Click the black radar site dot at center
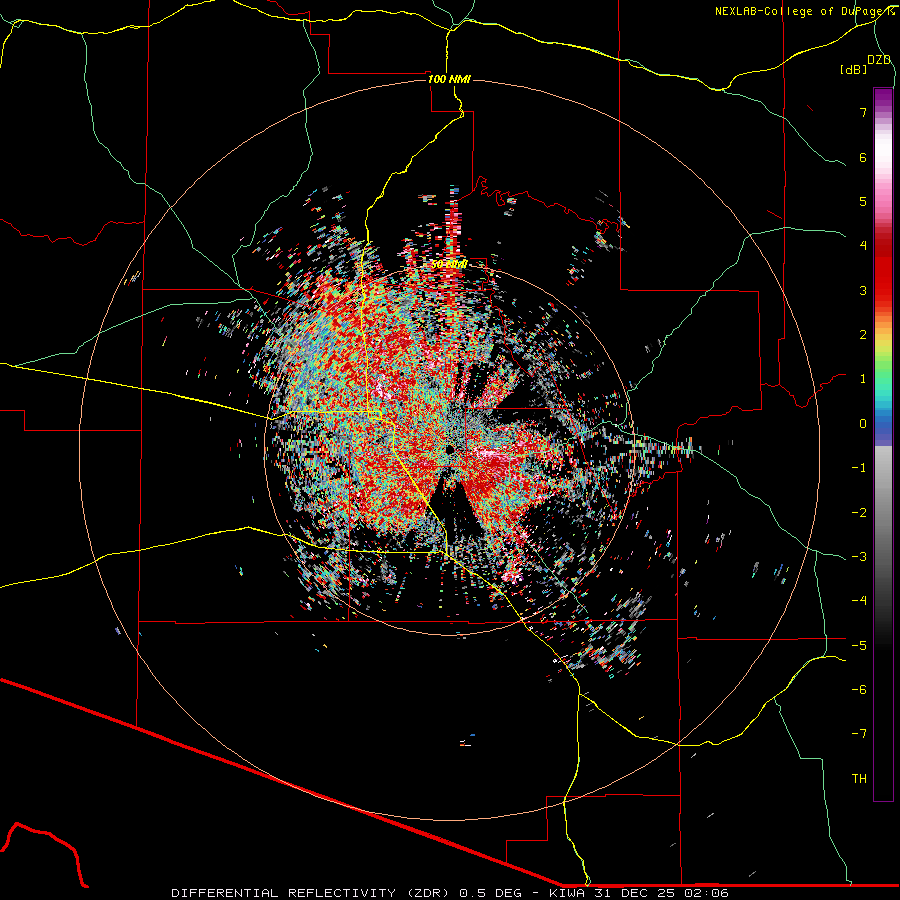 click(450, 449)
